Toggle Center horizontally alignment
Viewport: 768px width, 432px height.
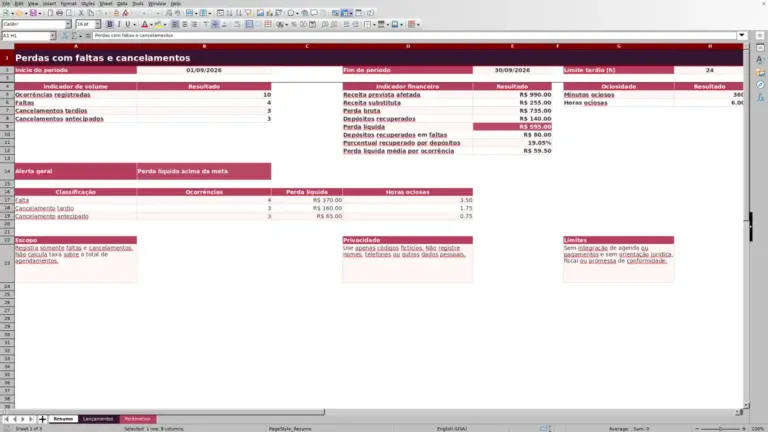point(185,24)
